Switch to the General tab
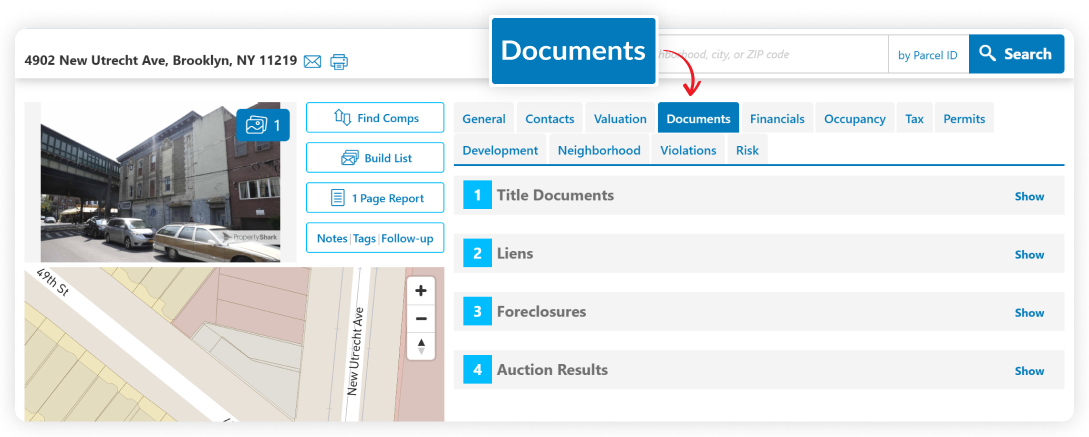This screenshot has width=1089, height=437. 484,118
